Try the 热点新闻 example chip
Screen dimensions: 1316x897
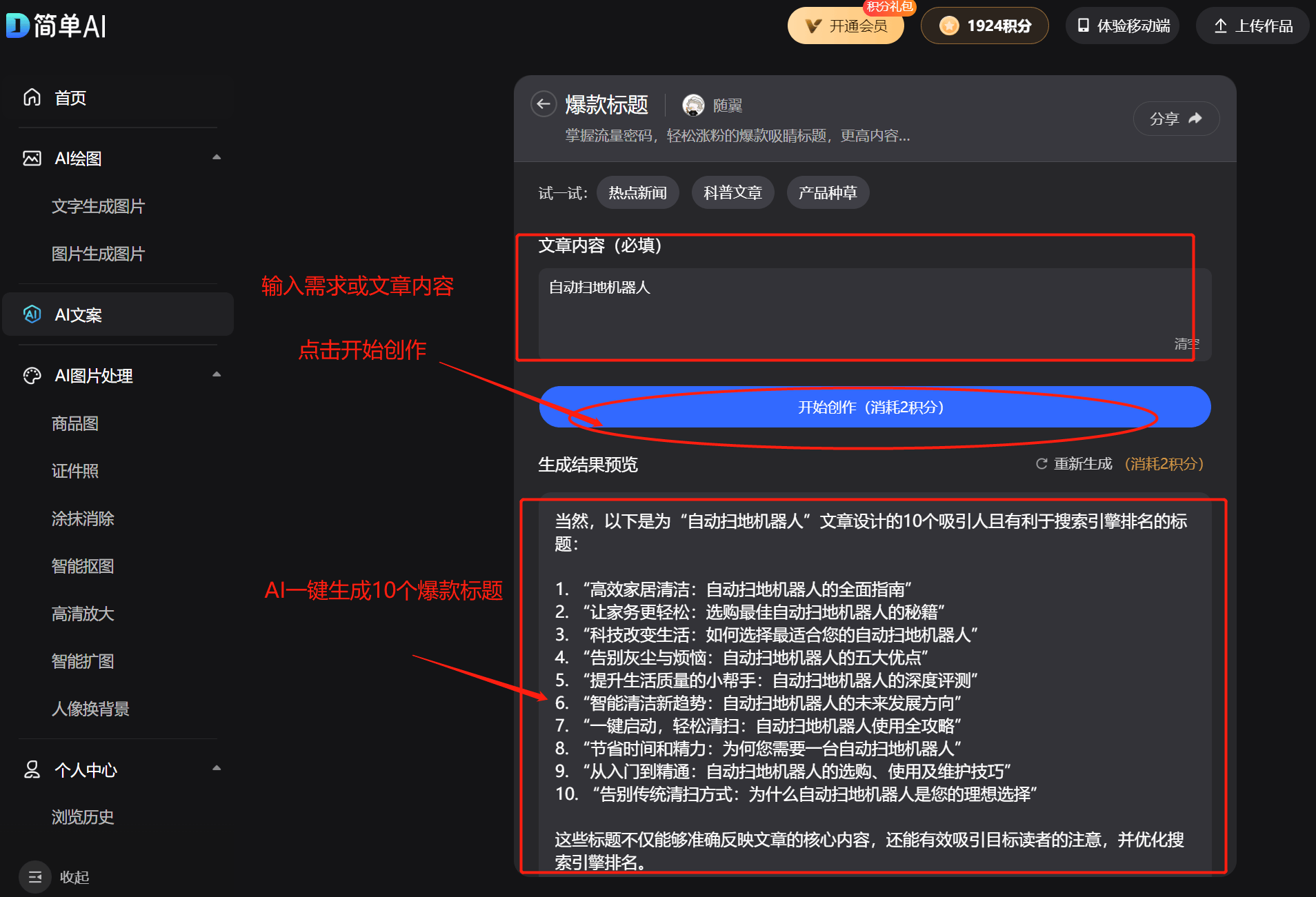637,192
